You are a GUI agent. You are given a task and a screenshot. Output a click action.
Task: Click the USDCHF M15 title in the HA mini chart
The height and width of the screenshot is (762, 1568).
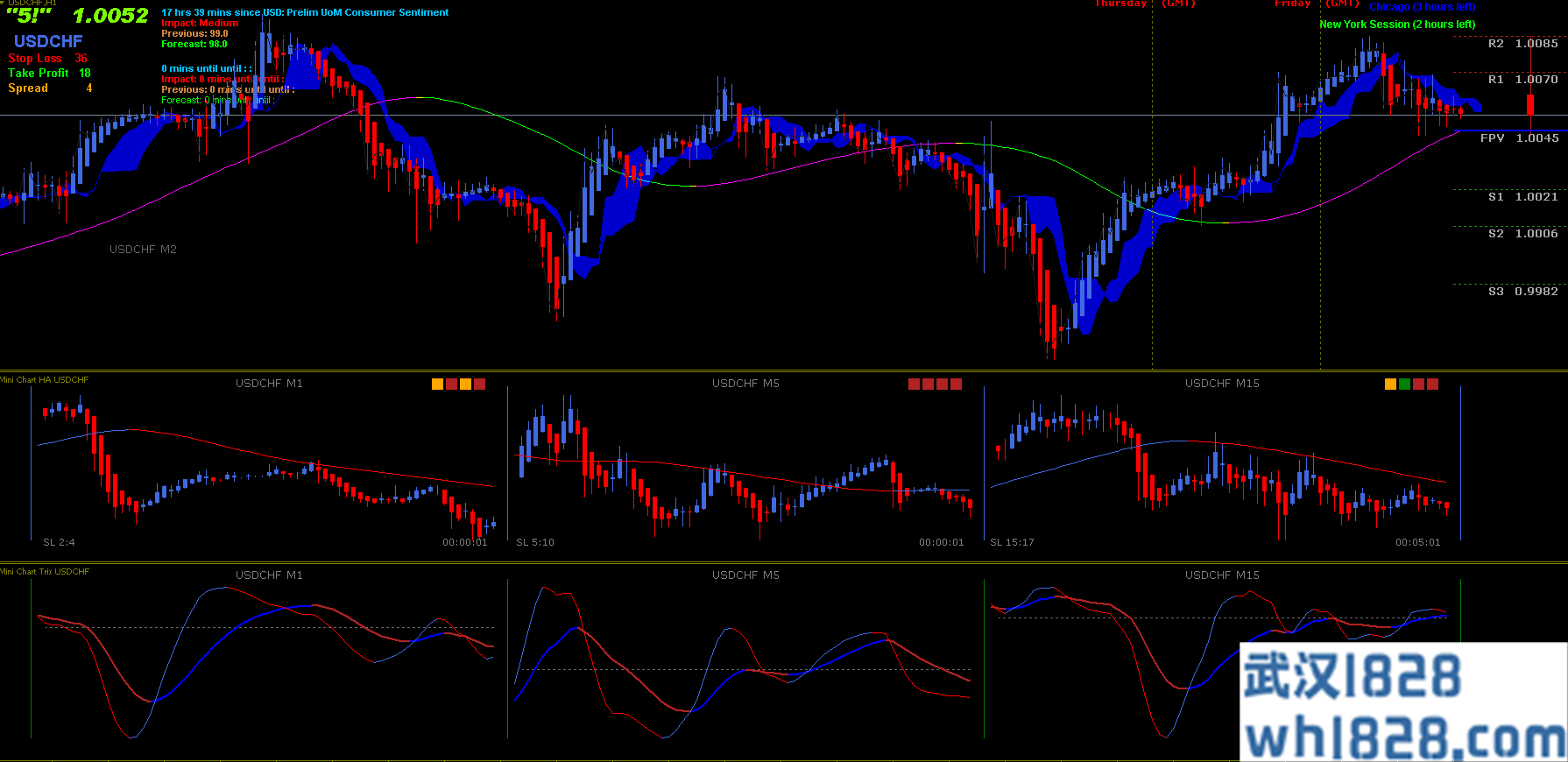tap(1222, 384)
